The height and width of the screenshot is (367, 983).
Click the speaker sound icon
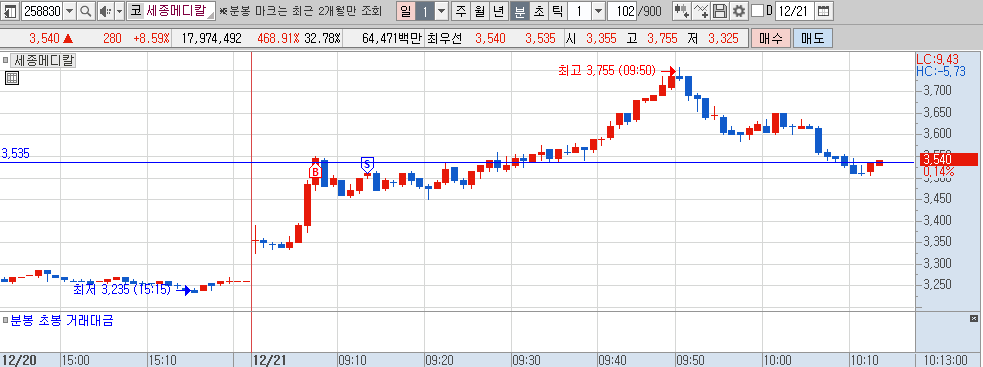[x=105, y=11]
